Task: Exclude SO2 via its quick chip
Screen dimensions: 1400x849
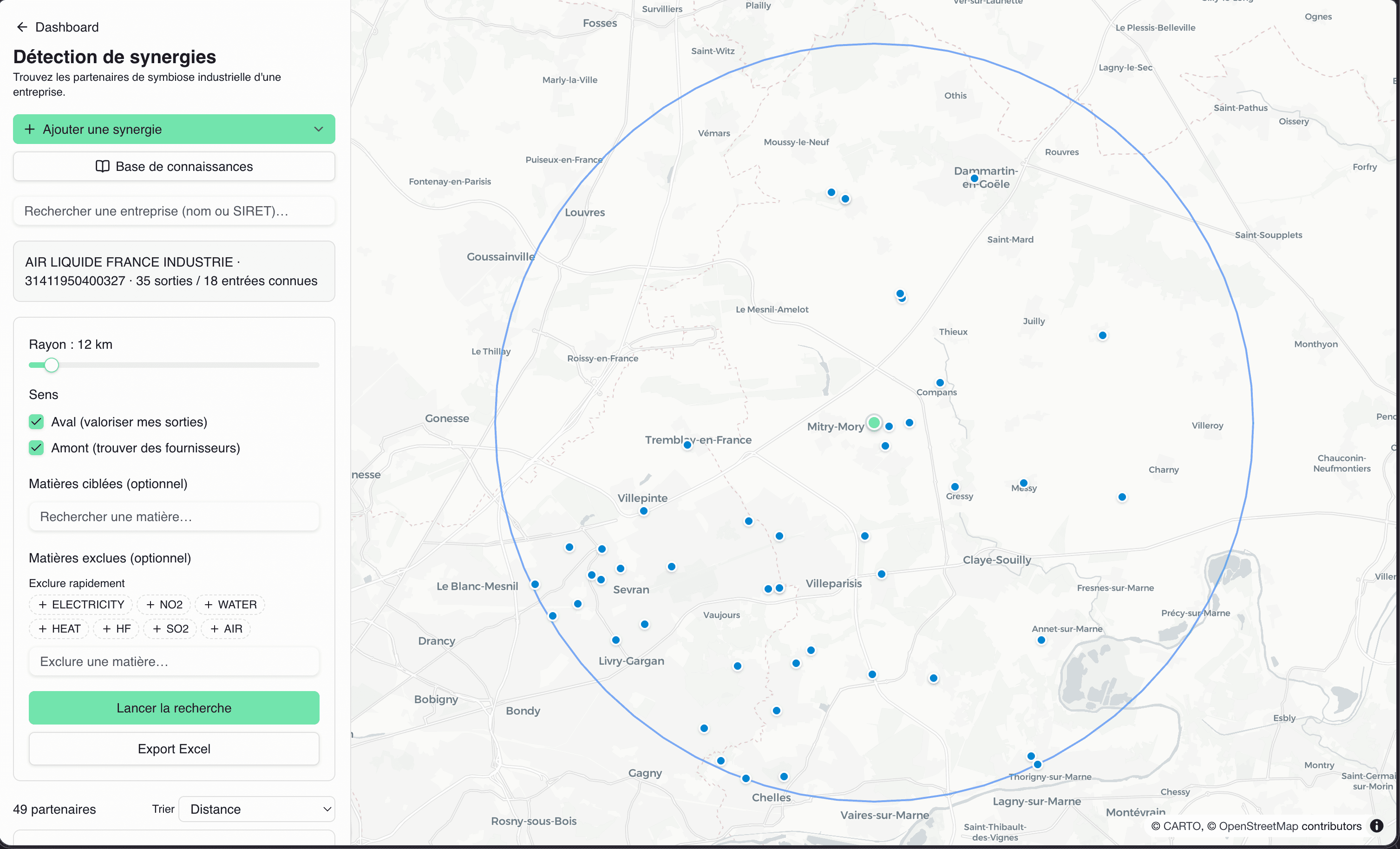Action: [x=170, y=628]
